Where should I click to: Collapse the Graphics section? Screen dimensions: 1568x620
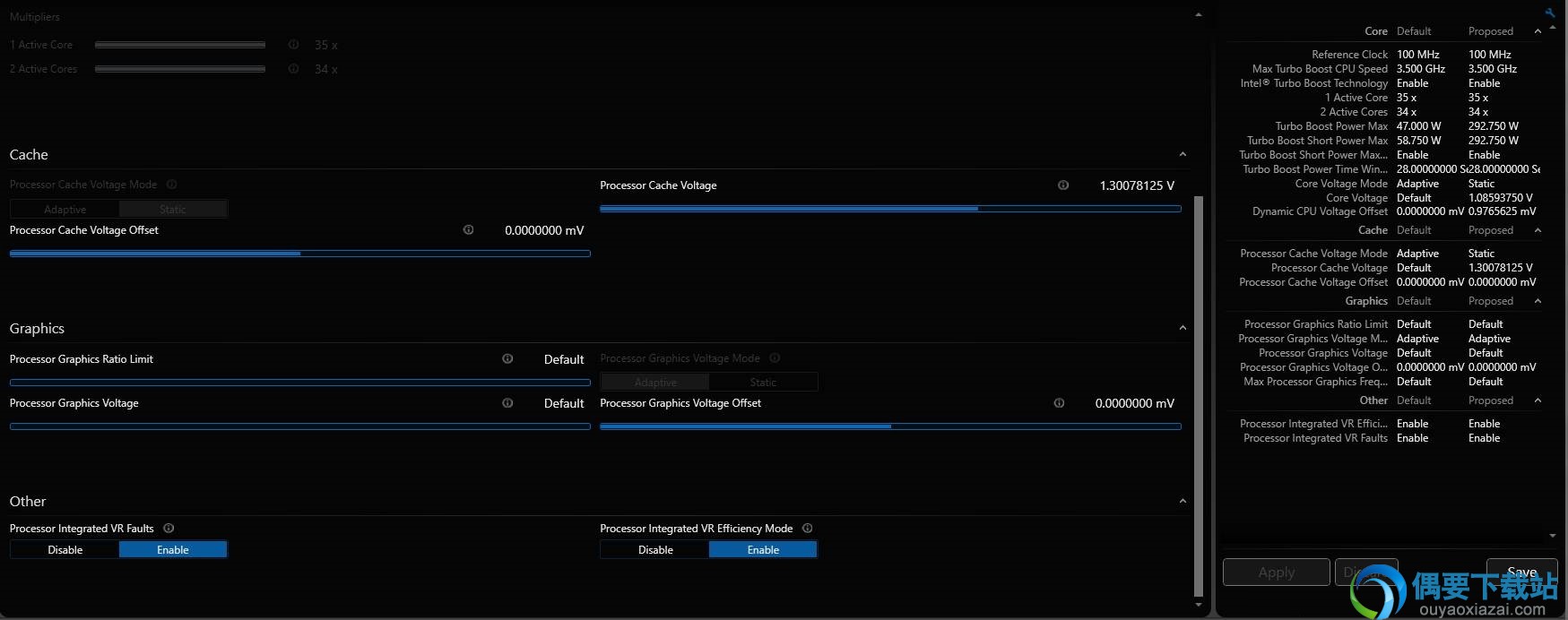coord(1182,329)
